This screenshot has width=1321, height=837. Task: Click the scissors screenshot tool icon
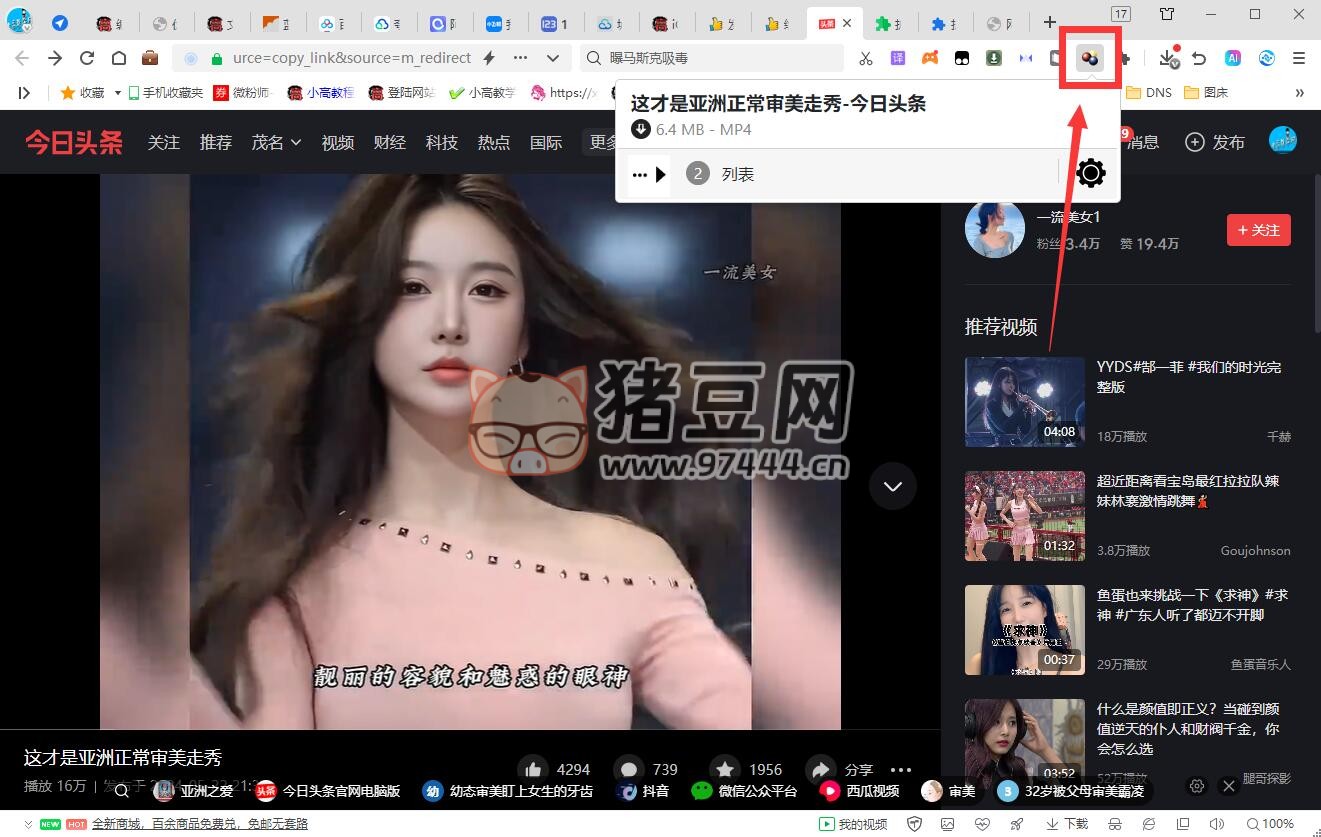pyautogui.click(x=866, y=58)
